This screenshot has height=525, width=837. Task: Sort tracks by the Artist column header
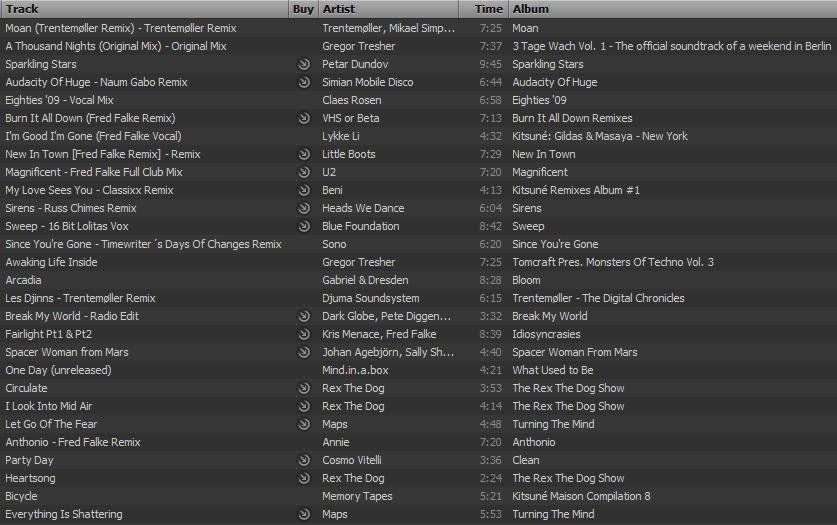pos(390,9)
